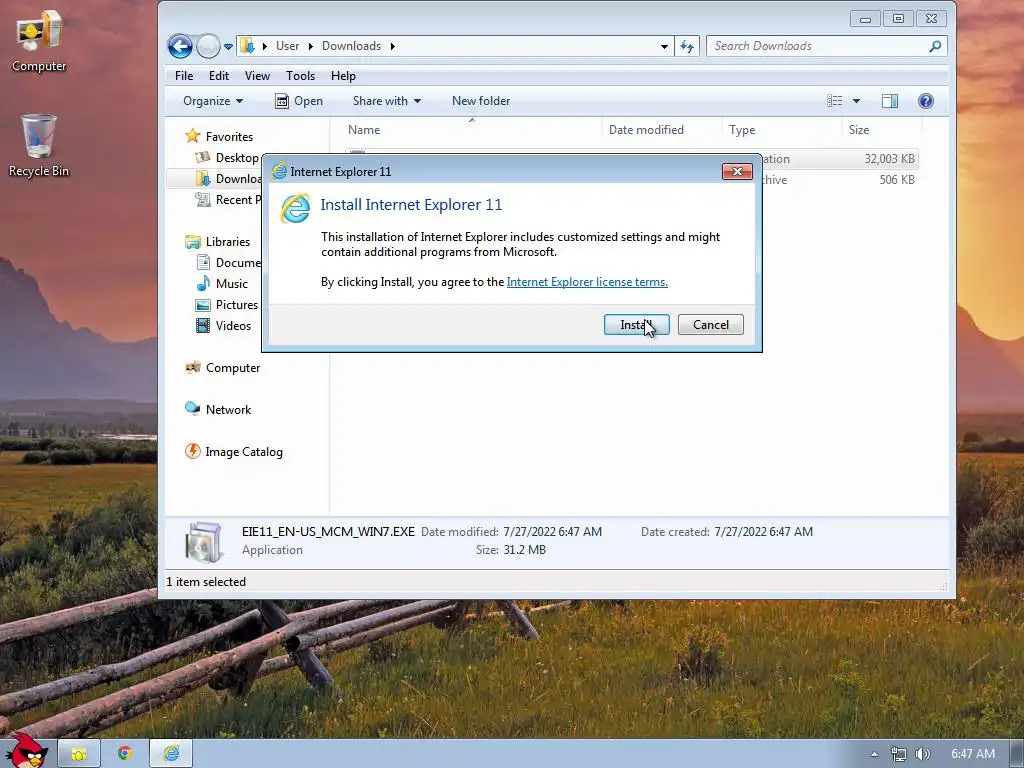Click the search magnifier icon
This screenshot has width=1024, height=768.
point(935,46)
